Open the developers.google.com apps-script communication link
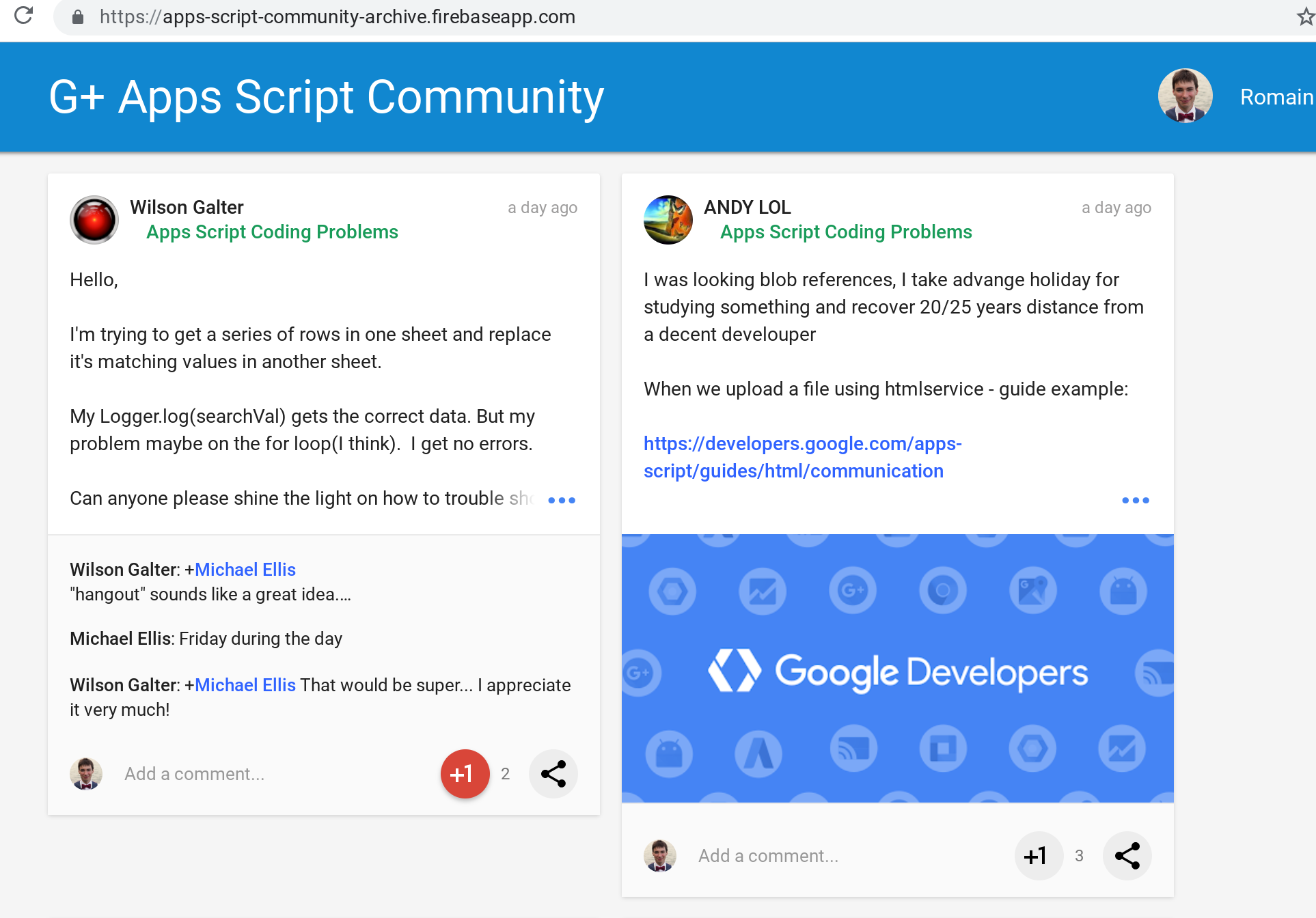Viewport: 1316px width, 918px height. (x=803, y=458)
